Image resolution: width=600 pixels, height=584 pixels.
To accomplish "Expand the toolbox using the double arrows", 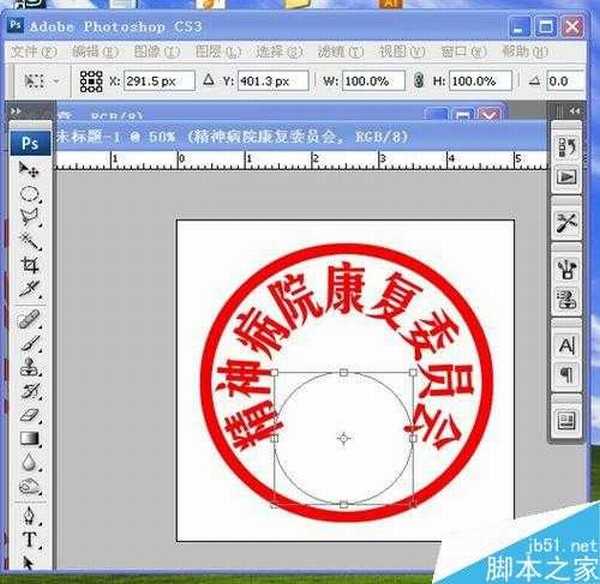I will pos(16,111).
